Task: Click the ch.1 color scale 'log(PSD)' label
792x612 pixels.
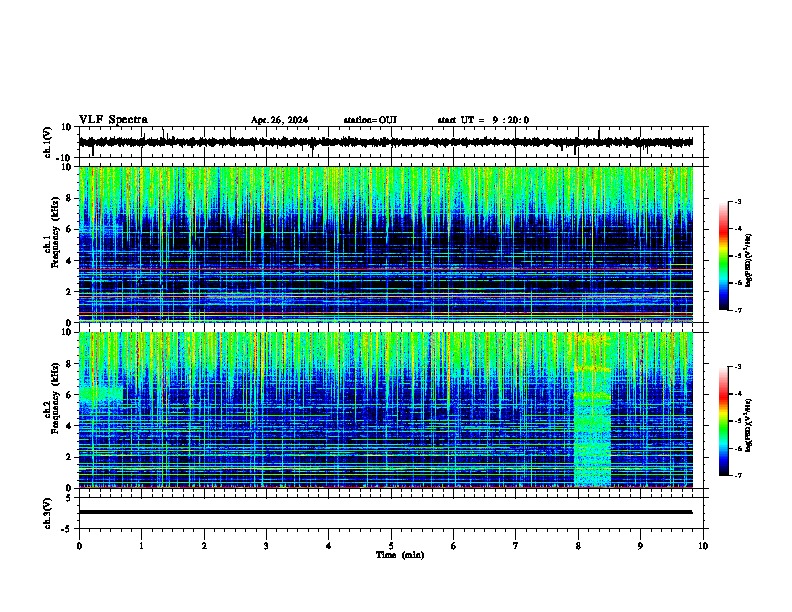Action: 748,261
